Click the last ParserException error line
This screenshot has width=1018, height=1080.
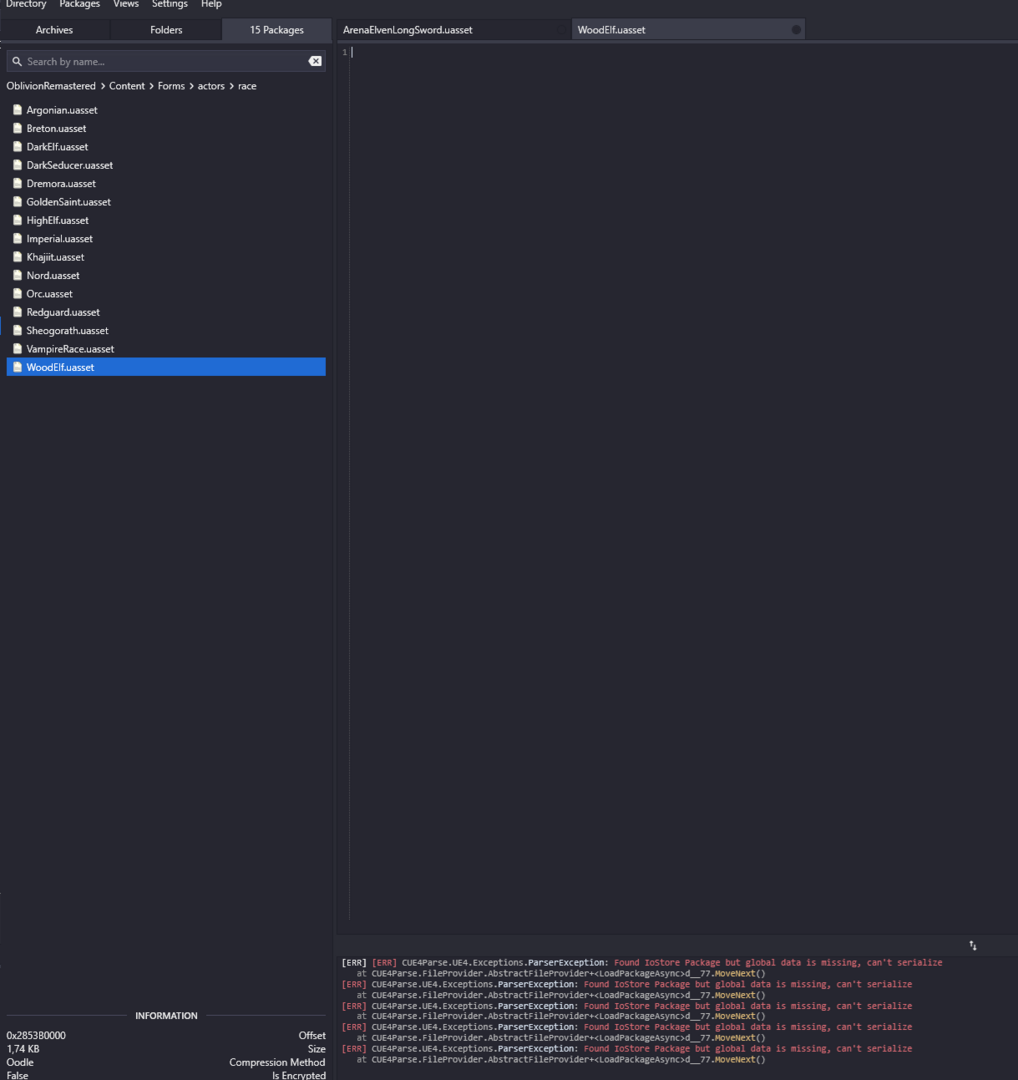point(627,1048)
